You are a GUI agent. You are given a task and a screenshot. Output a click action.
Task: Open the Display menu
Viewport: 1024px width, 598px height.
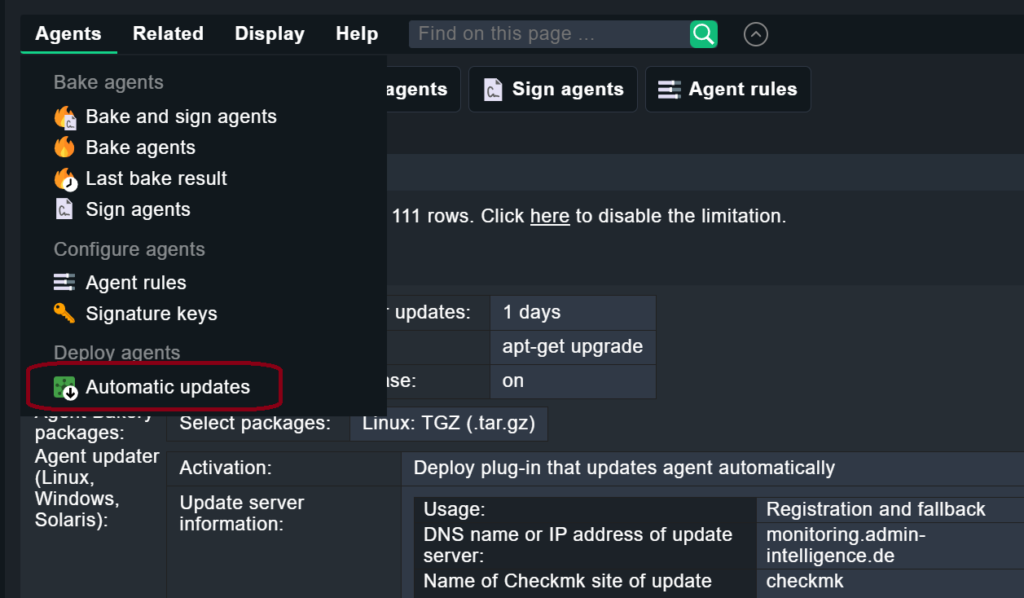[269, 34]
